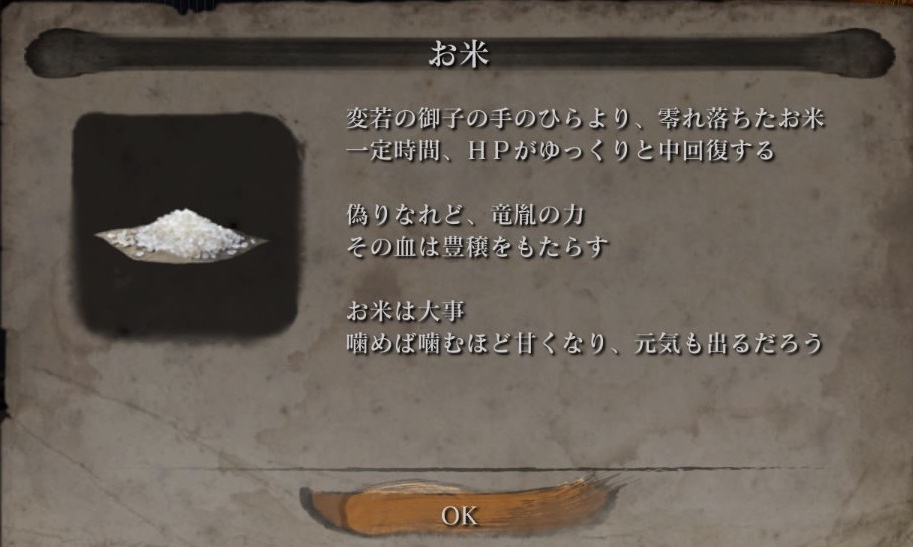Image resolution: width=913 pixels, height=547 pixels.
Task: Select the お米 title text
Action: click(459, 54)
